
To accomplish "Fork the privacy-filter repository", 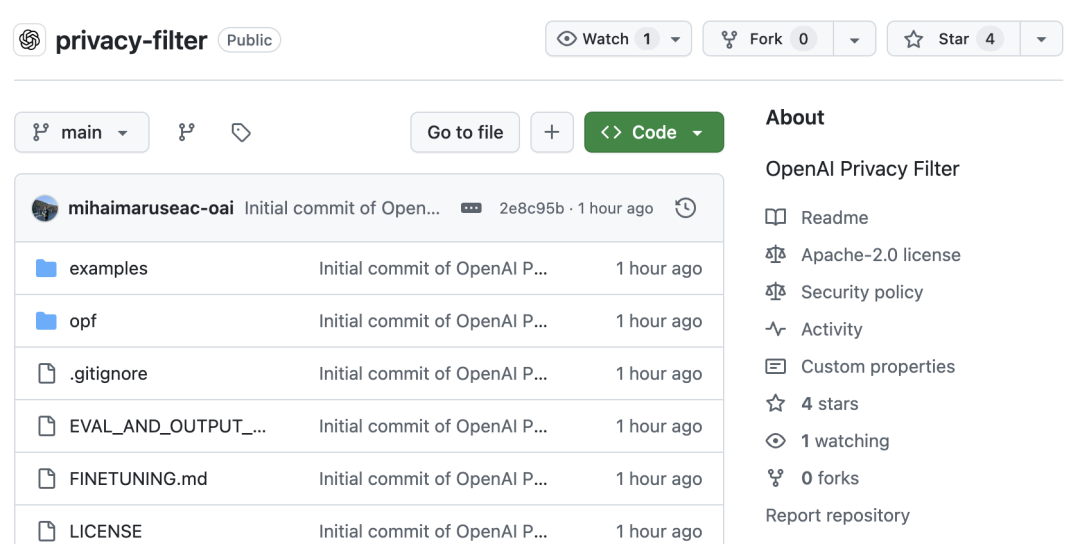I will coord(767,39).
